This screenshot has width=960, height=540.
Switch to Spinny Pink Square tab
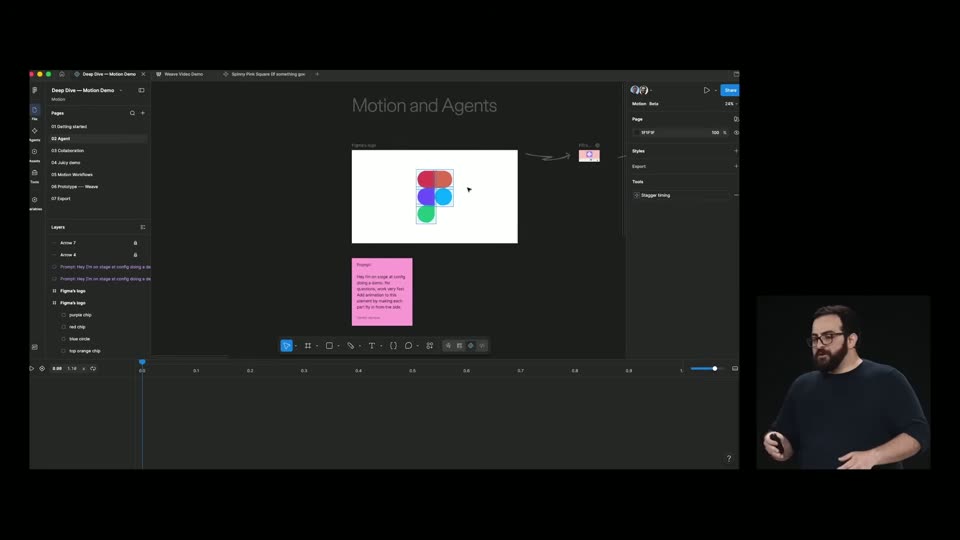tap(264, 74)
